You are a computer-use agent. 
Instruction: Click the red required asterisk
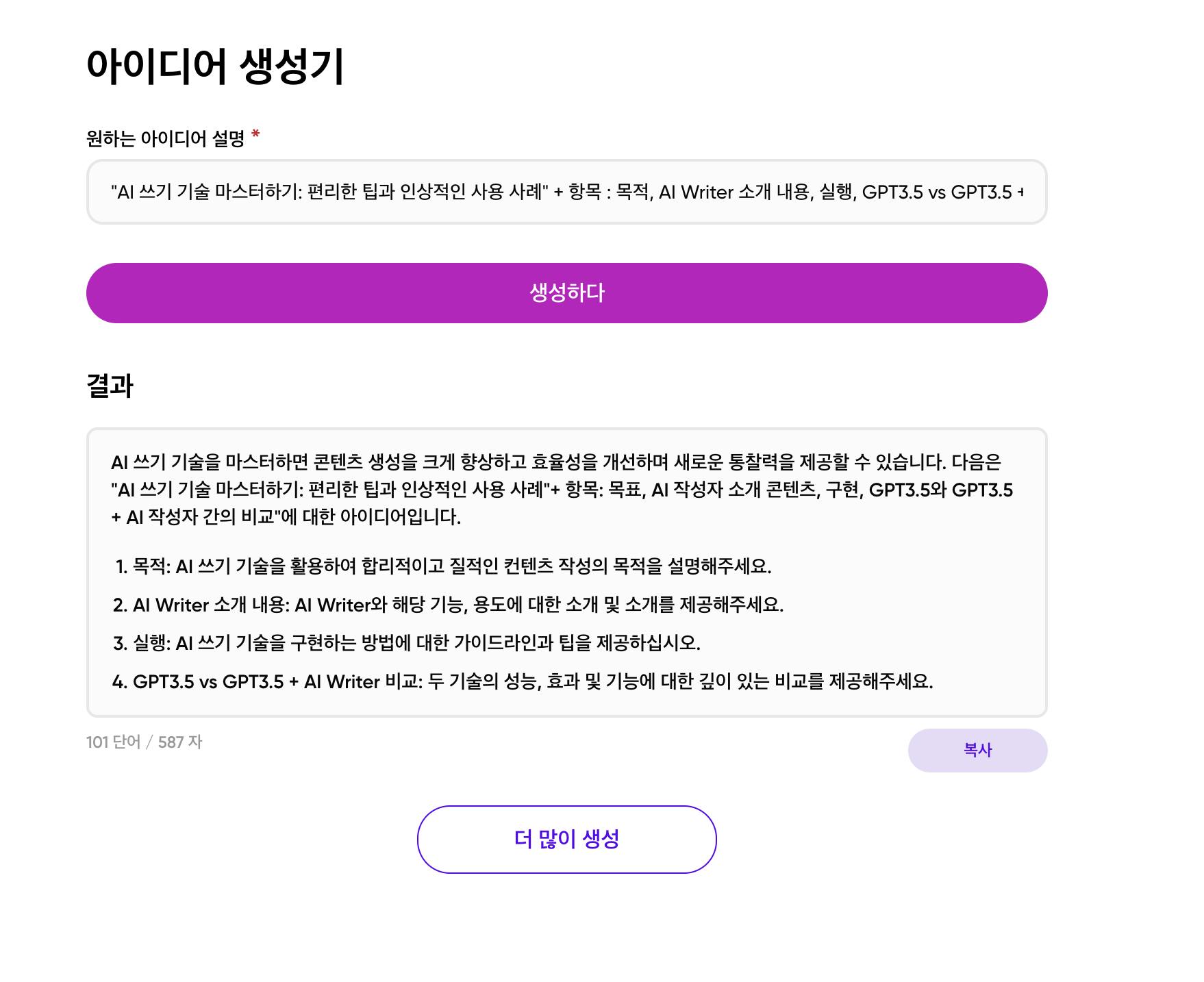coord(255,134)
